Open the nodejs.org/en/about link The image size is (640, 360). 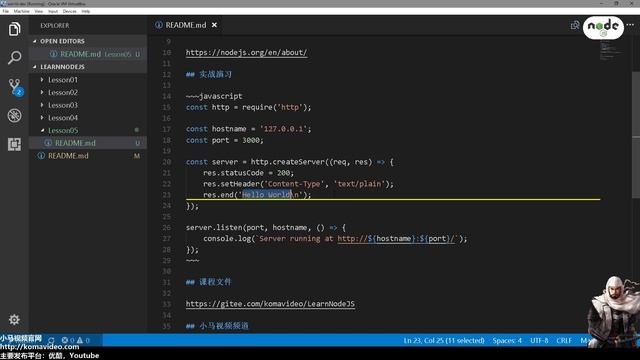[246, 52]
